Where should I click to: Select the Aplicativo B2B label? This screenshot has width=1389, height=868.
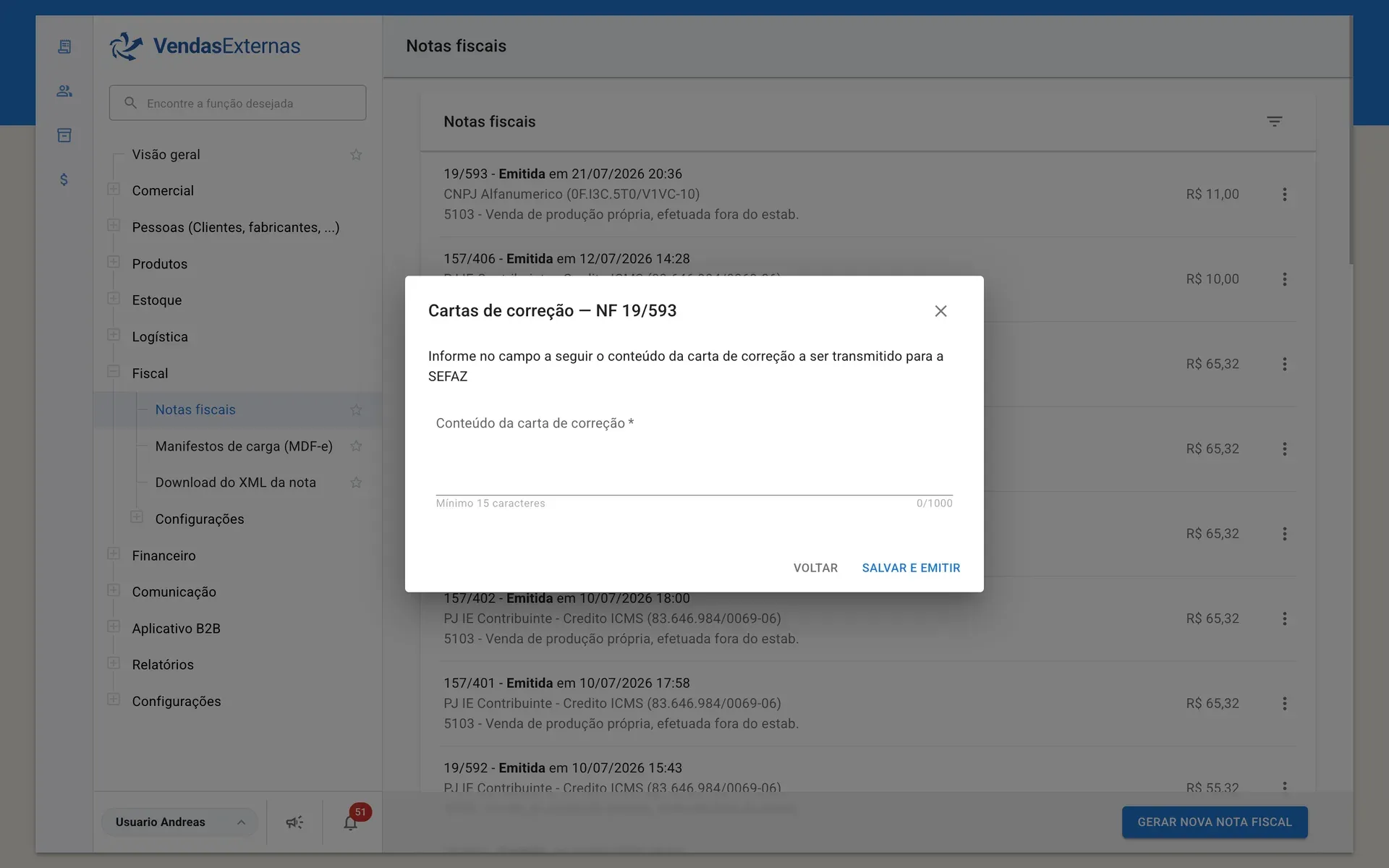tap(176, 629)
